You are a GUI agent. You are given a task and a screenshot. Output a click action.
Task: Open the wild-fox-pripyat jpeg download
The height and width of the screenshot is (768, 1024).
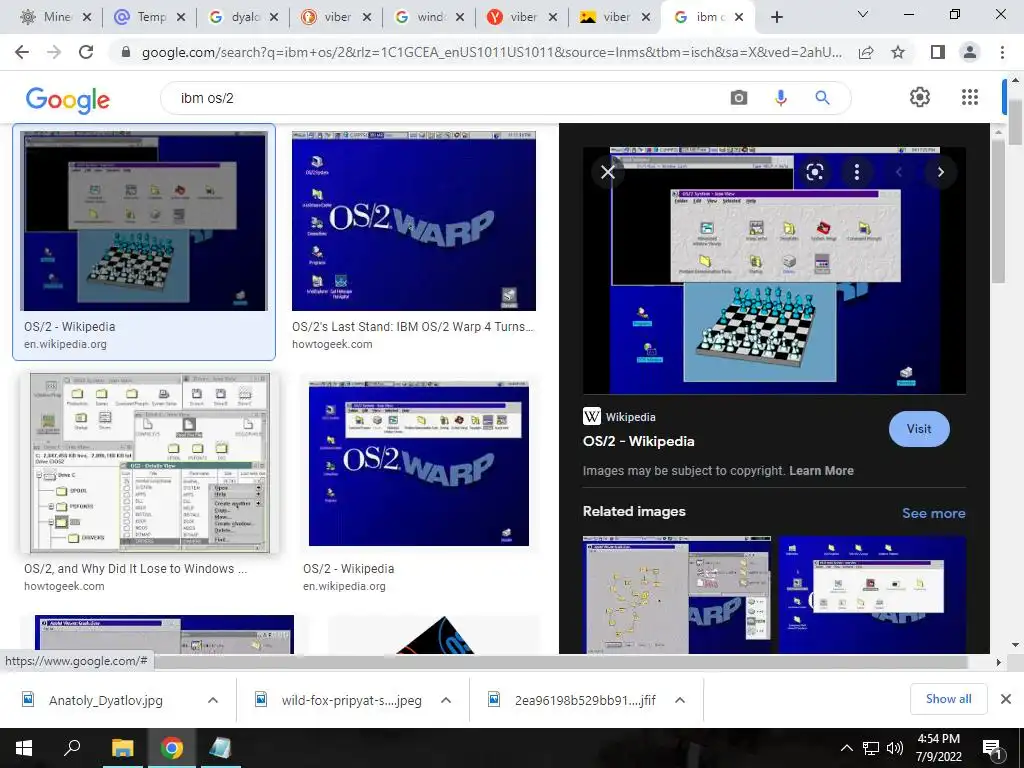click(x=351, y=700)
